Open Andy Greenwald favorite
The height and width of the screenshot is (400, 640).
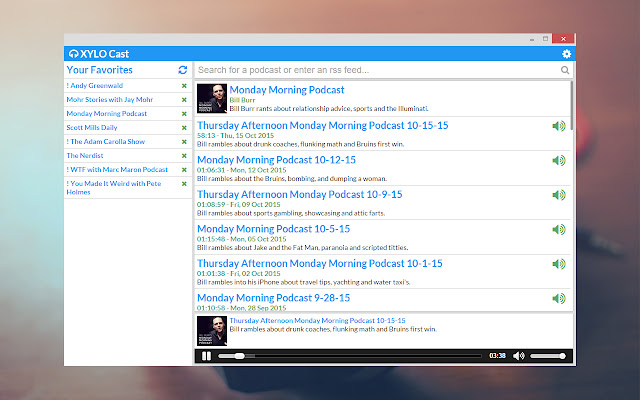click(97, 85)
